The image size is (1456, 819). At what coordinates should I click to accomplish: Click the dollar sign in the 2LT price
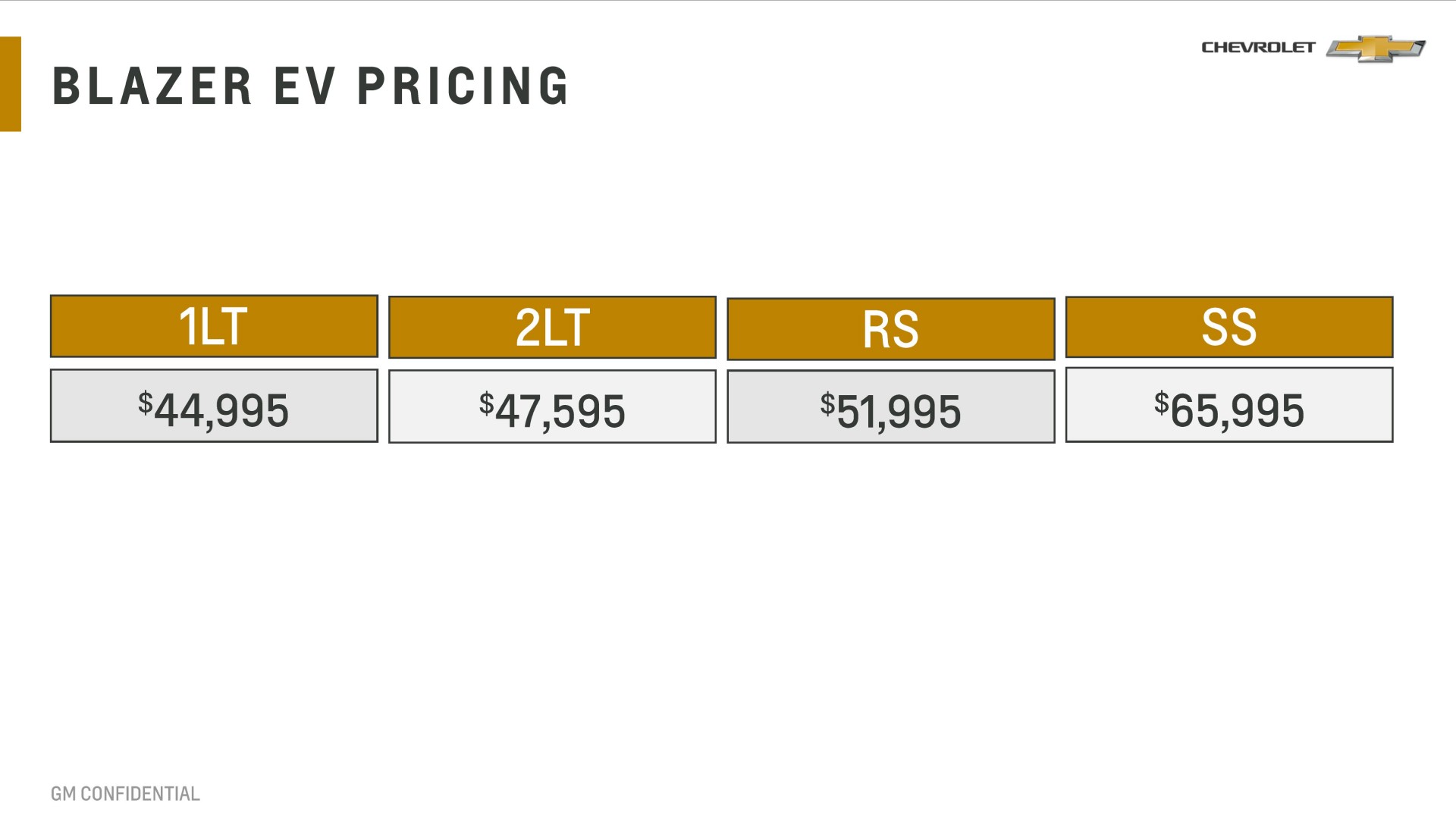click(x=486, y=403)
